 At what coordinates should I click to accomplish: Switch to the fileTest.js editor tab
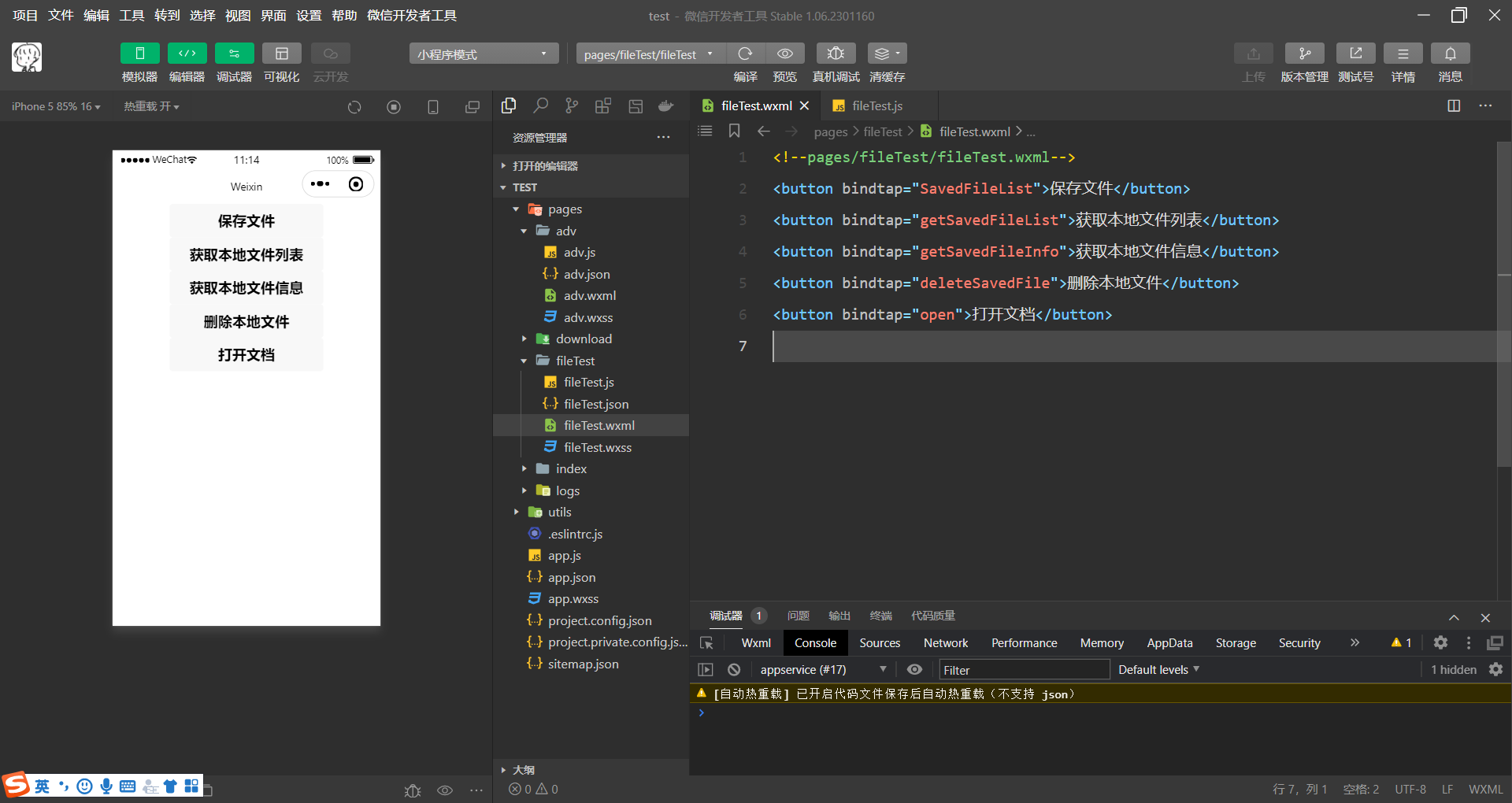(877, 105)
